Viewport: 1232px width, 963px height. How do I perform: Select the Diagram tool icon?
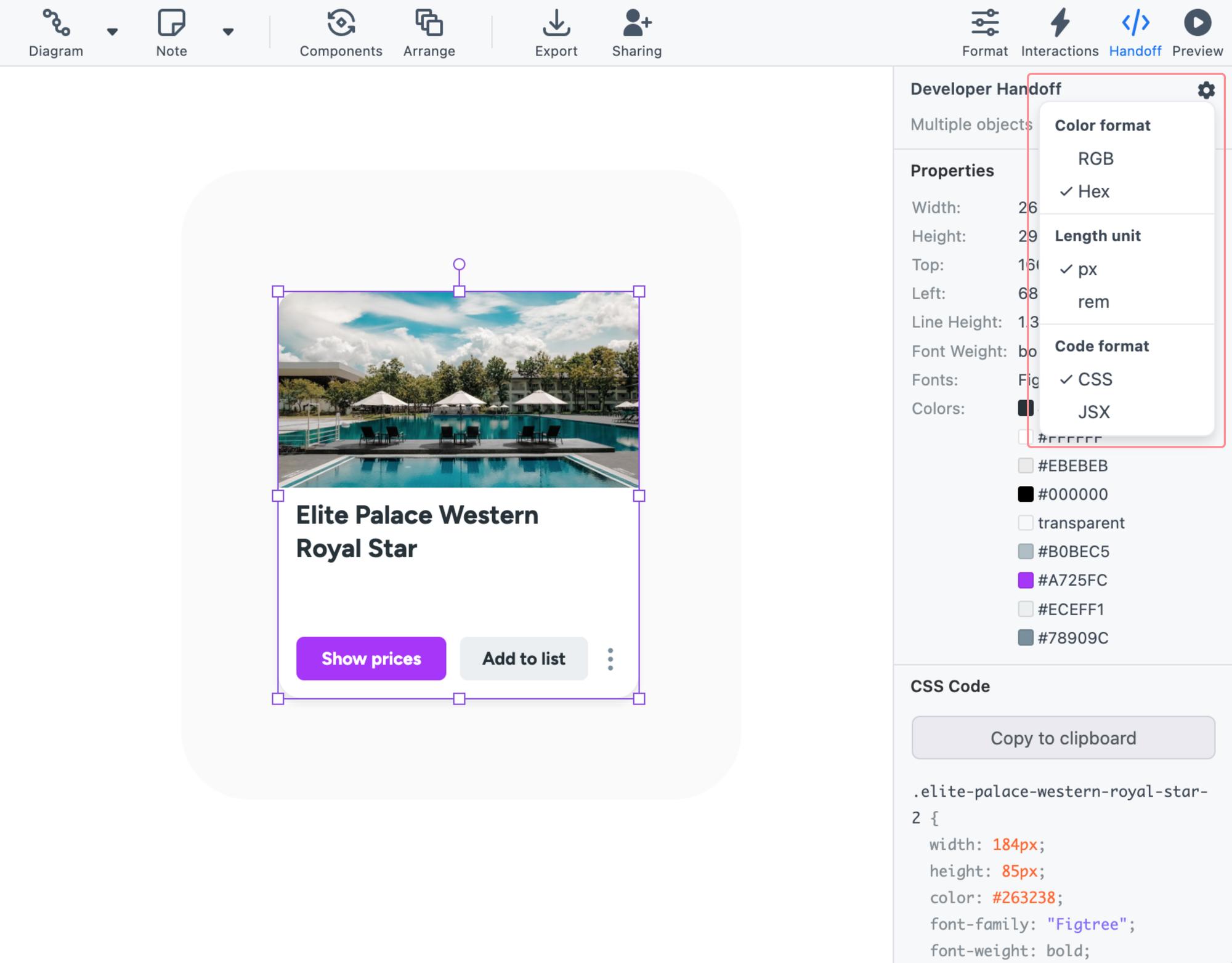pos(56,23)
